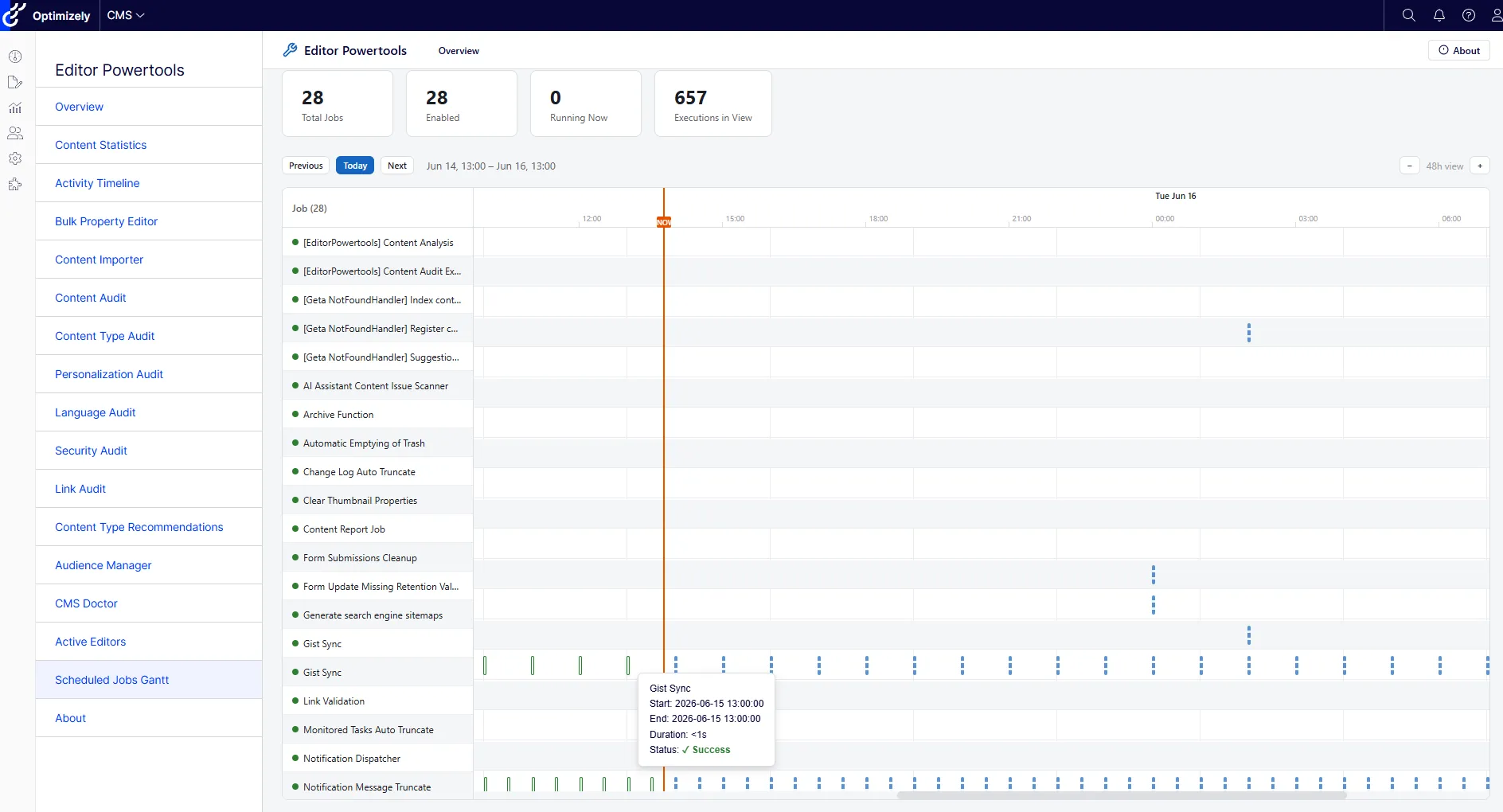The image size is (1503, 812).
Task: Select Notification Message Truncate job
Action: click(378, 787)
